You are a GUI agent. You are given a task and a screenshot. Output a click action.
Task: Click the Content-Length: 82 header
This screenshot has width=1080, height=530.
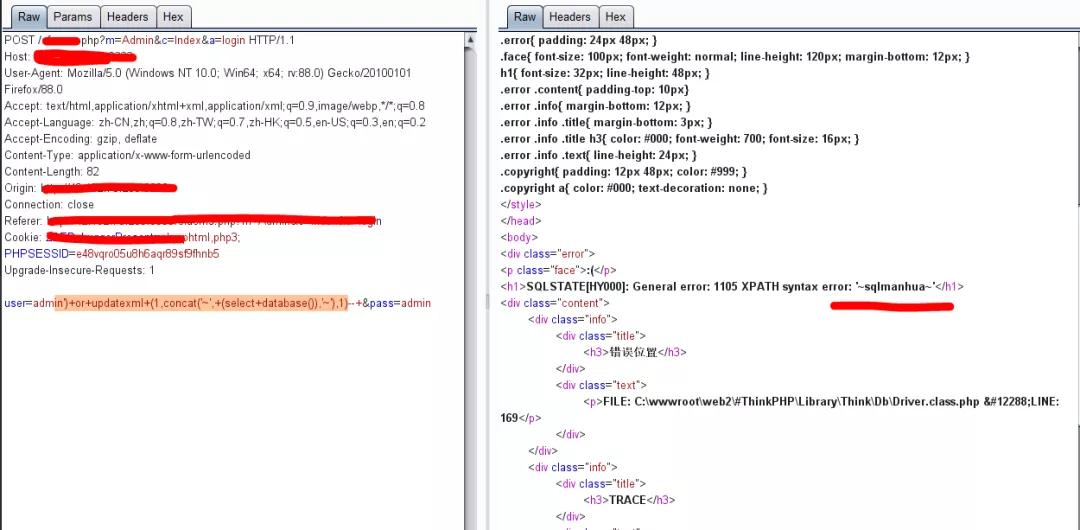coord(51,172)
